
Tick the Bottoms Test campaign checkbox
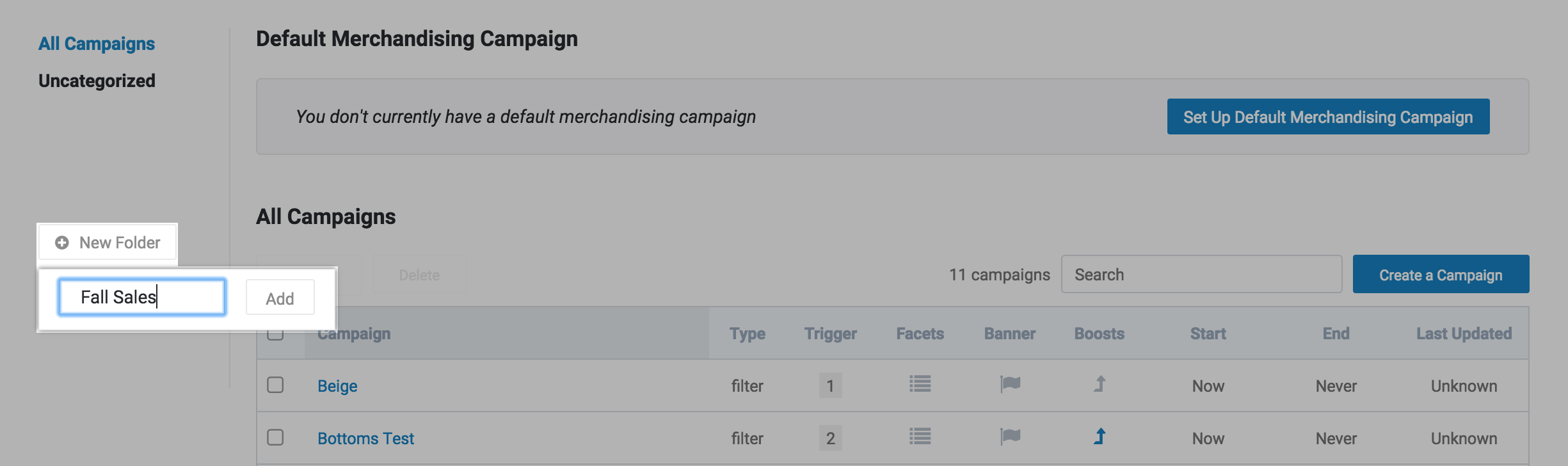[x=275, y=437]
